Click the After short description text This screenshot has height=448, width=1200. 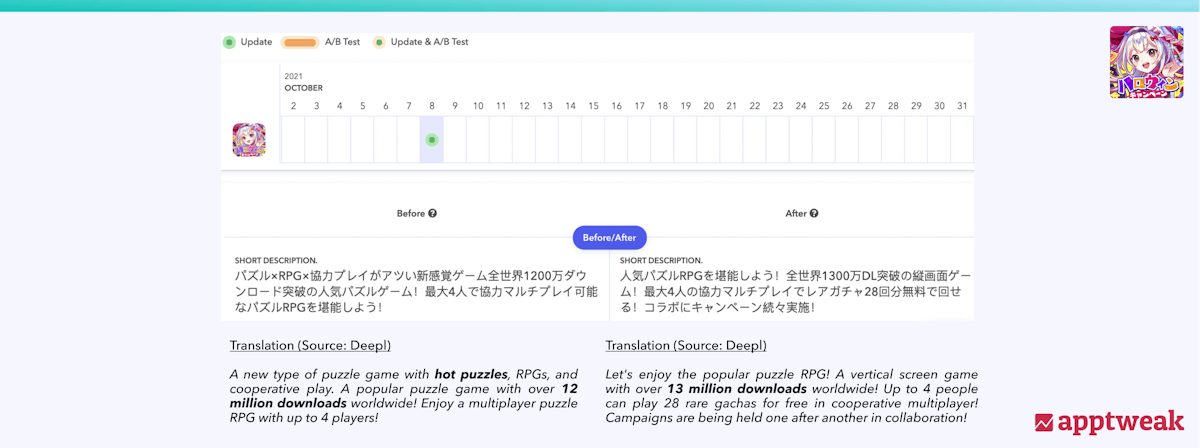[795, 290]
